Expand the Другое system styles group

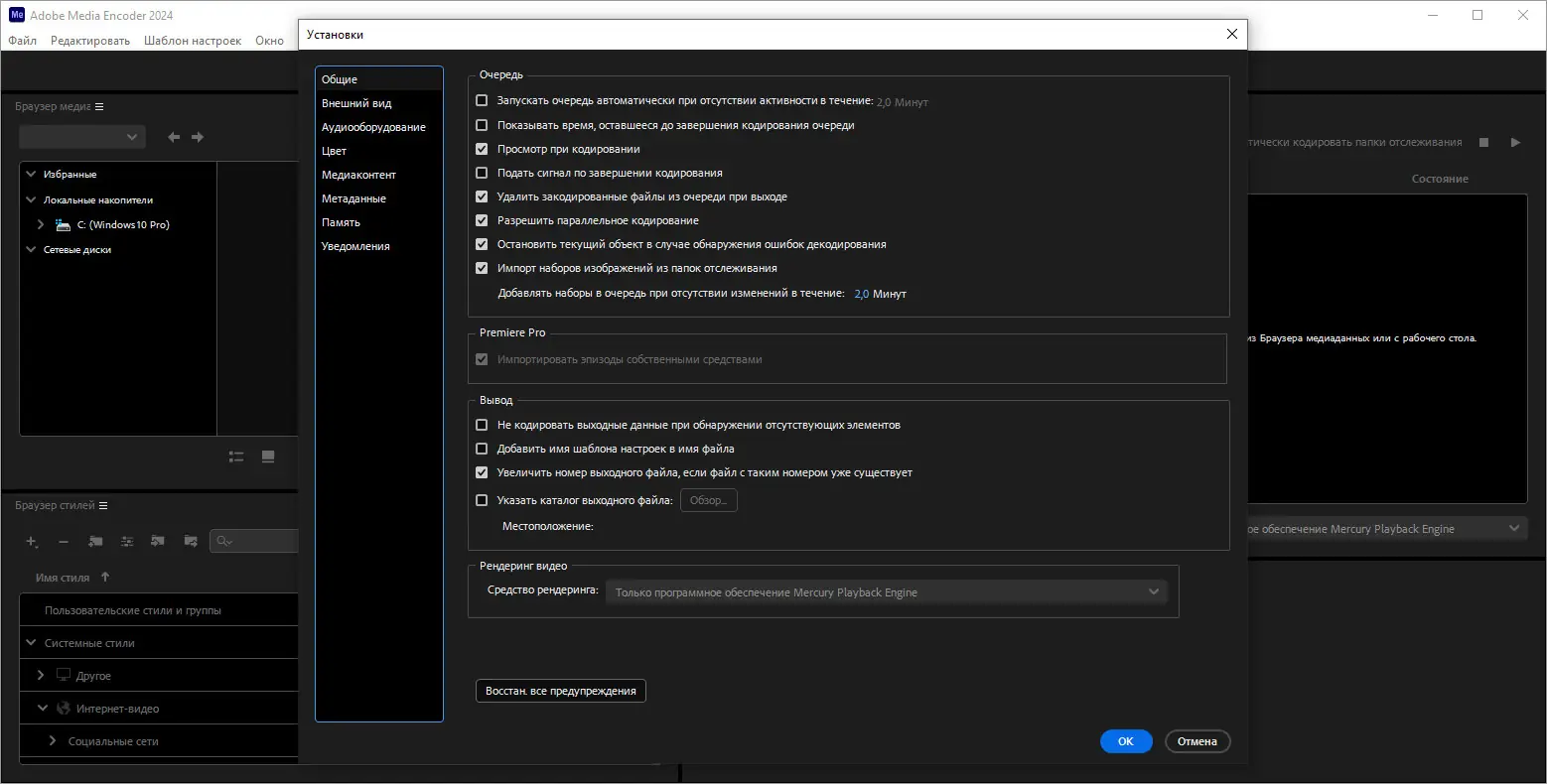40,675
